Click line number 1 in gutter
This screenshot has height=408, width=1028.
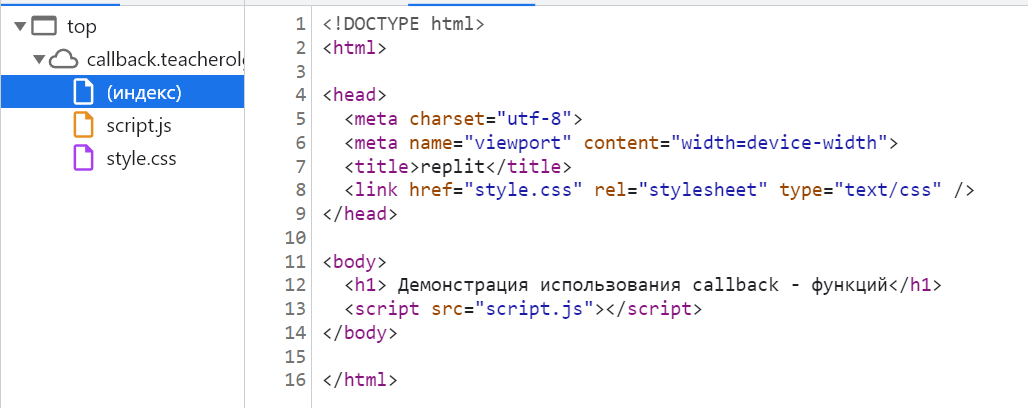tap(300, 24)
